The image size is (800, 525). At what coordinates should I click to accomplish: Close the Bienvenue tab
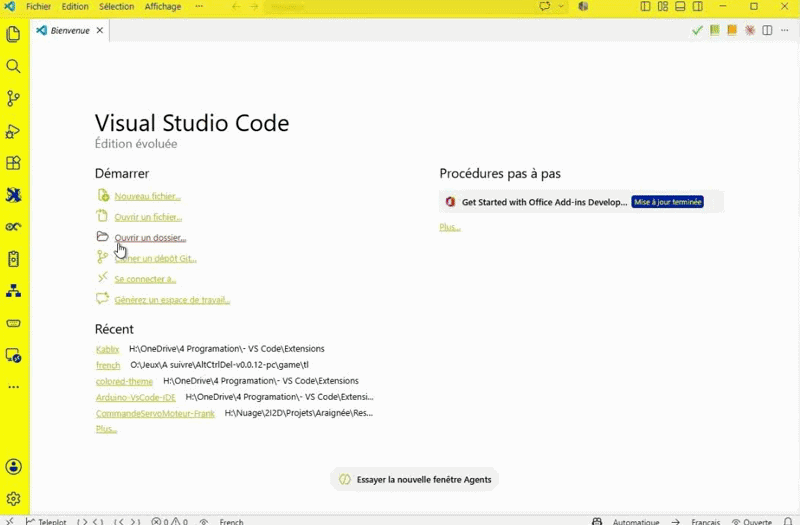pyautogui.click(x=100, y=31)
